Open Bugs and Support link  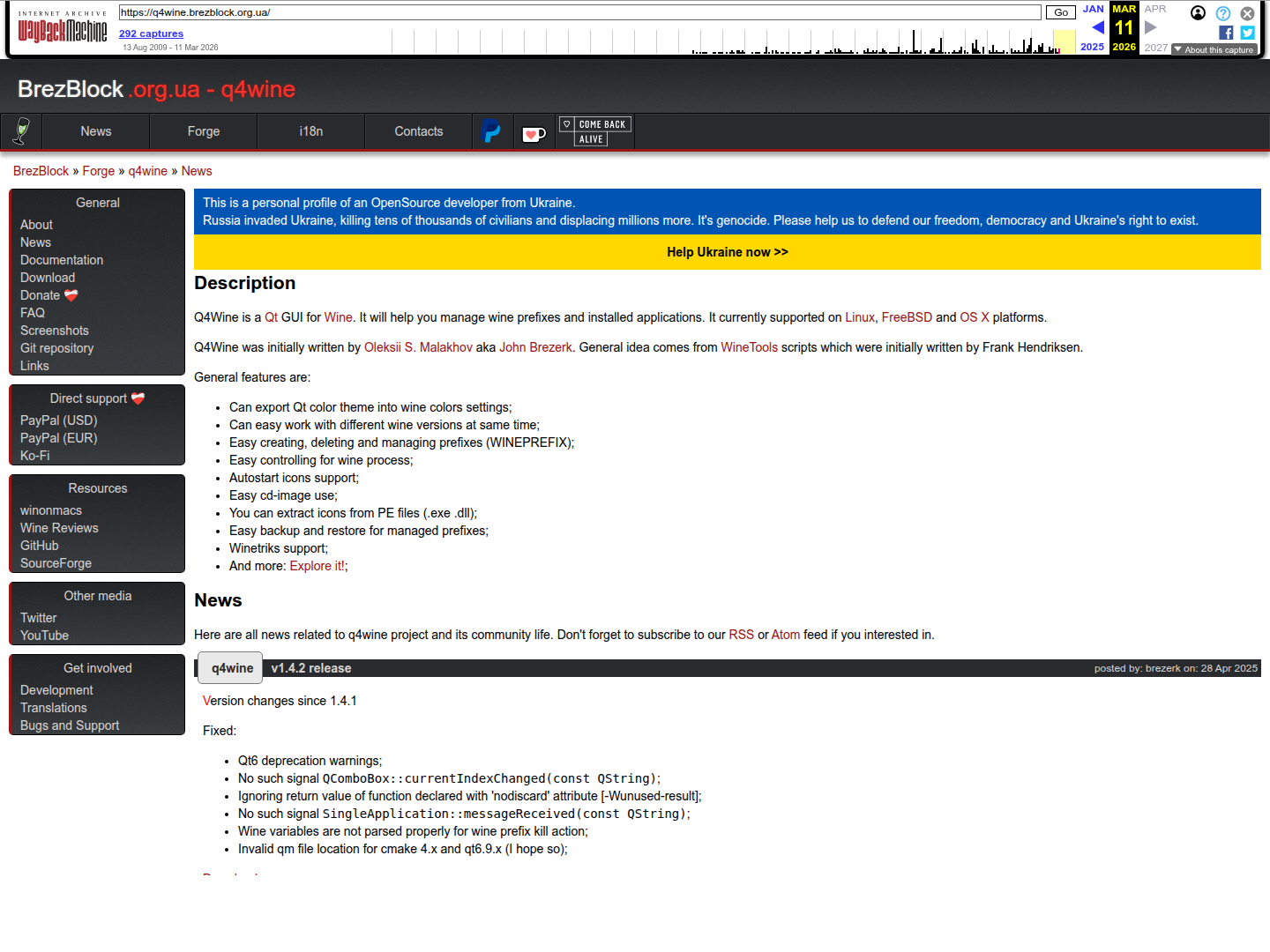[x=70, y=725]
